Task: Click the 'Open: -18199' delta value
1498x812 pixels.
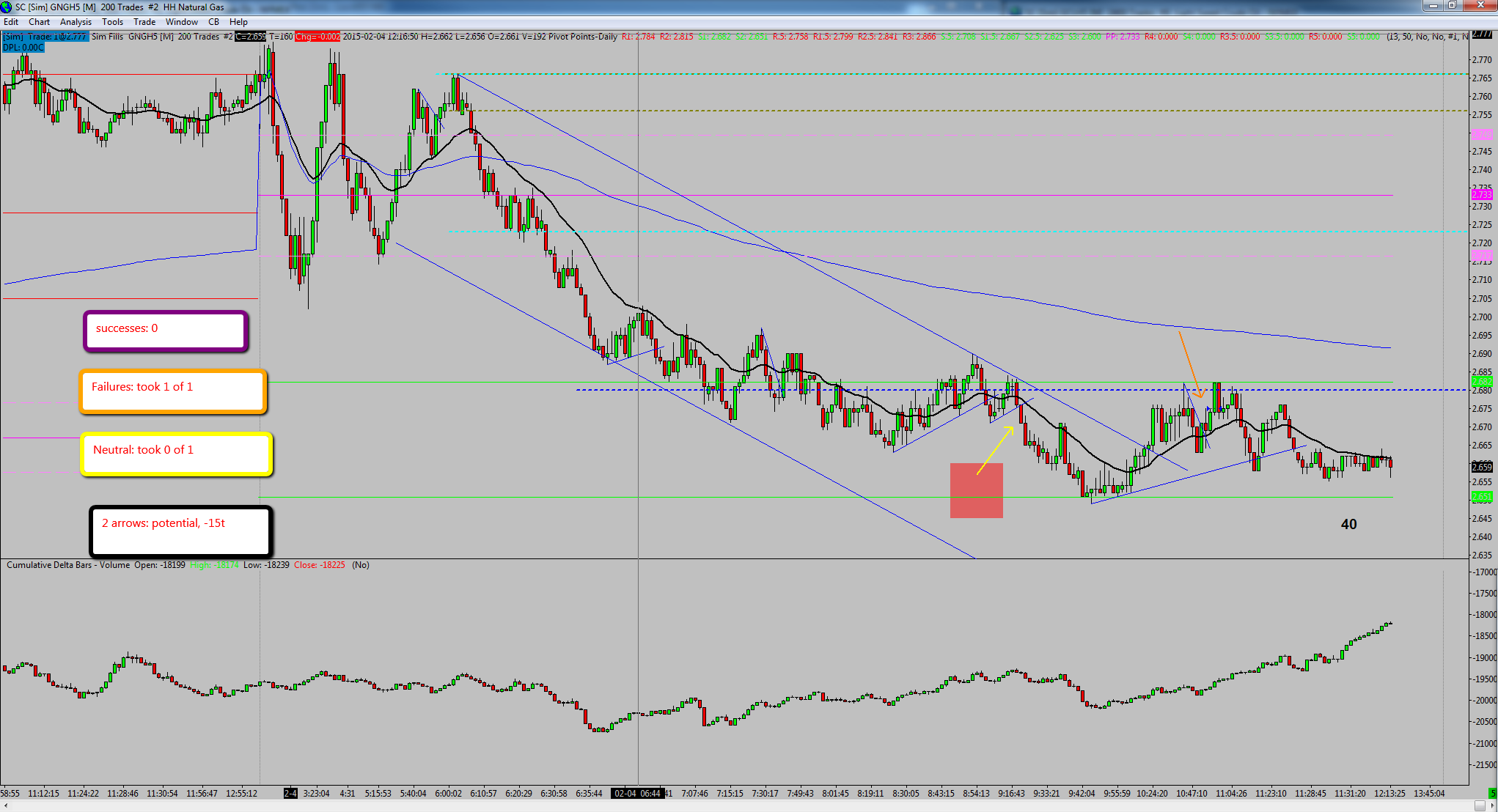Action: pos(160,565)
